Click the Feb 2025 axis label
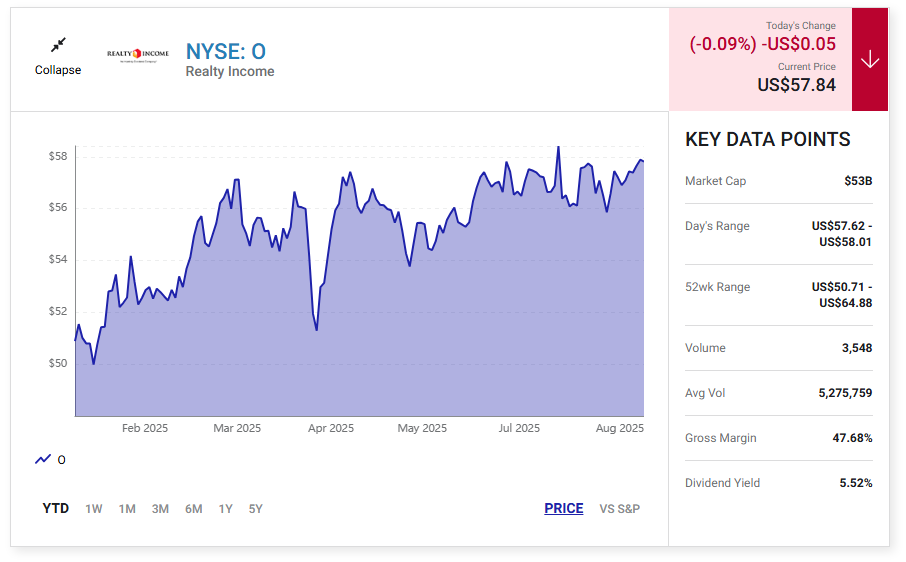906x562 pixels. pos(145,429)
